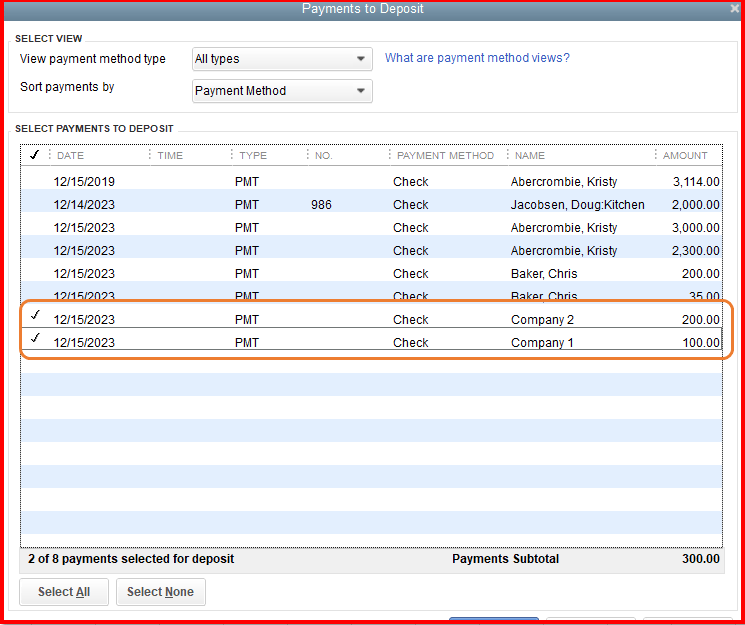
Task: Open the 'What are payment method views?' link
Action: [477, 58]
